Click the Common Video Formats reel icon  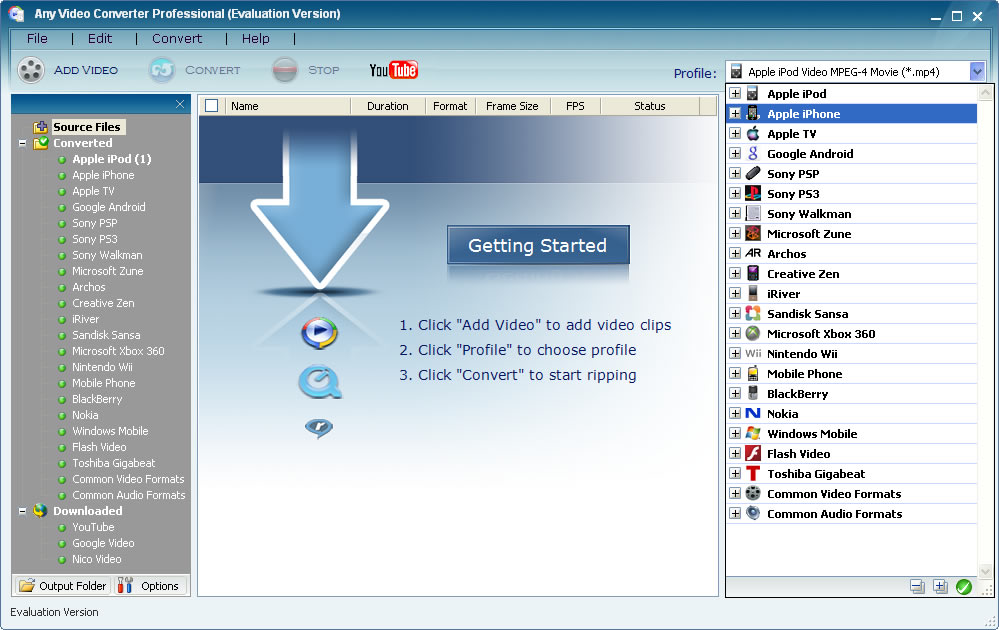[x=753, y=493]
